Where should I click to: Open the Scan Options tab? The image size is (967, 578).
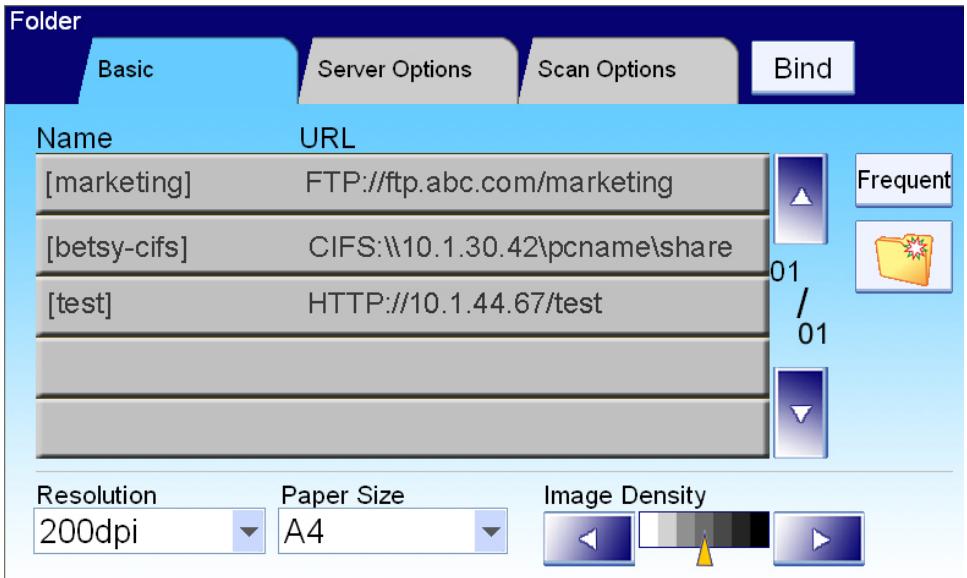628,70
